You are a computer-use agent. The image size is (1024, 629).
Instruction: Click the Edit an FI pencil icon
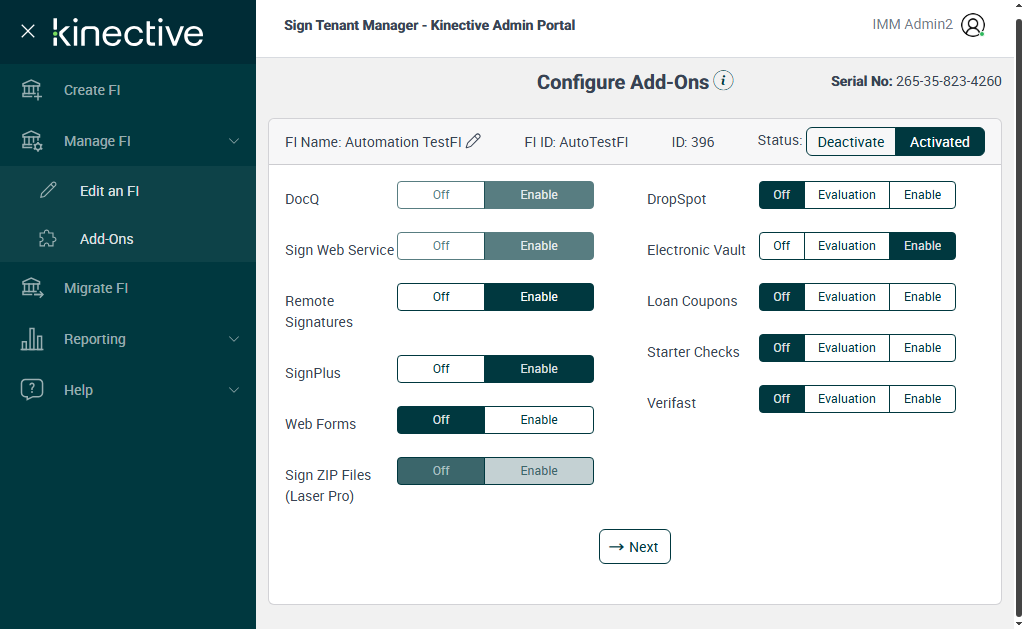pos(48,190)
